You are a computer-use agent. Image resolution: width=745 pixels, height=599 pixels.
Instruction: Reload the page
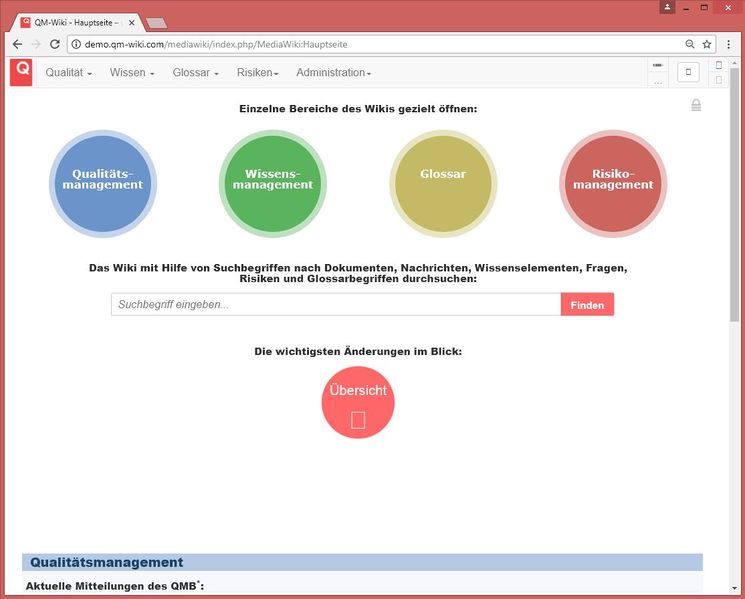click(x=56, y=45)
